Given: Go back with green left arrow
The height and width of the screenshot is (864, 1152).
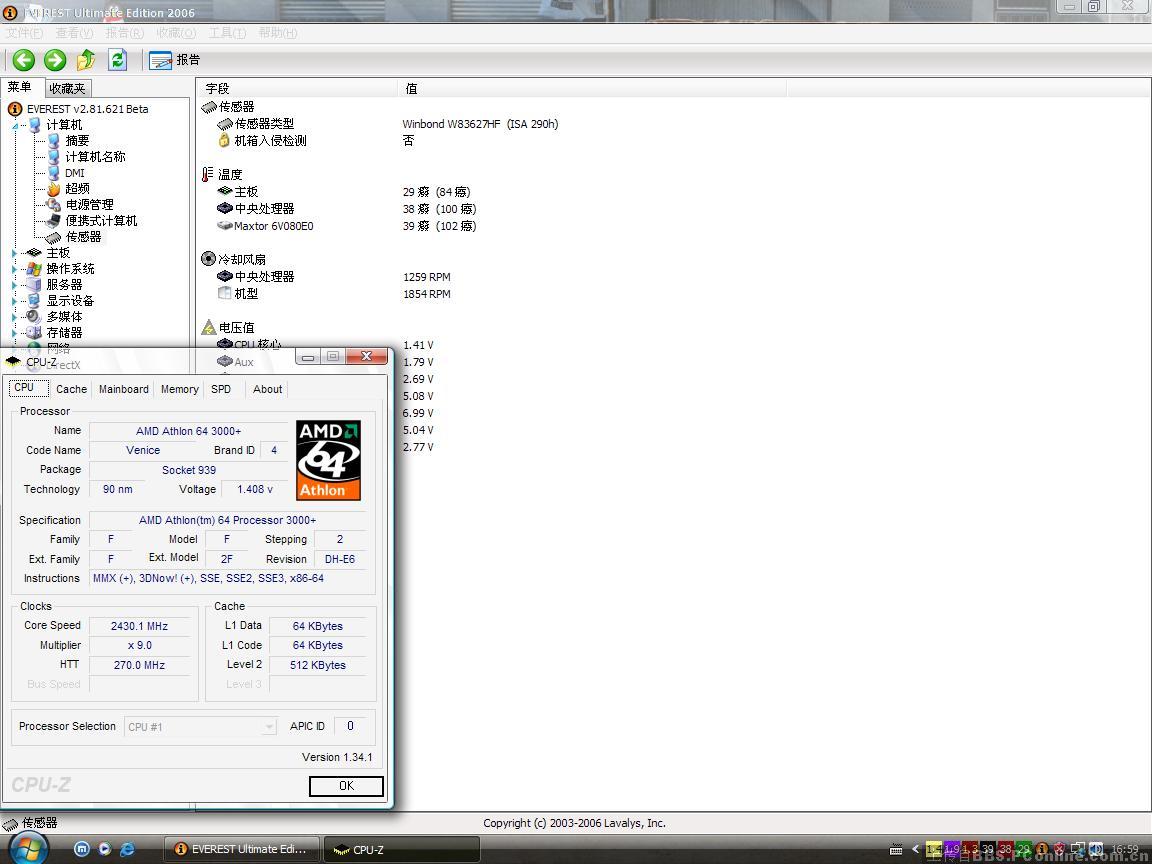Looking at the screenshot, I should (x=24, y=60).
